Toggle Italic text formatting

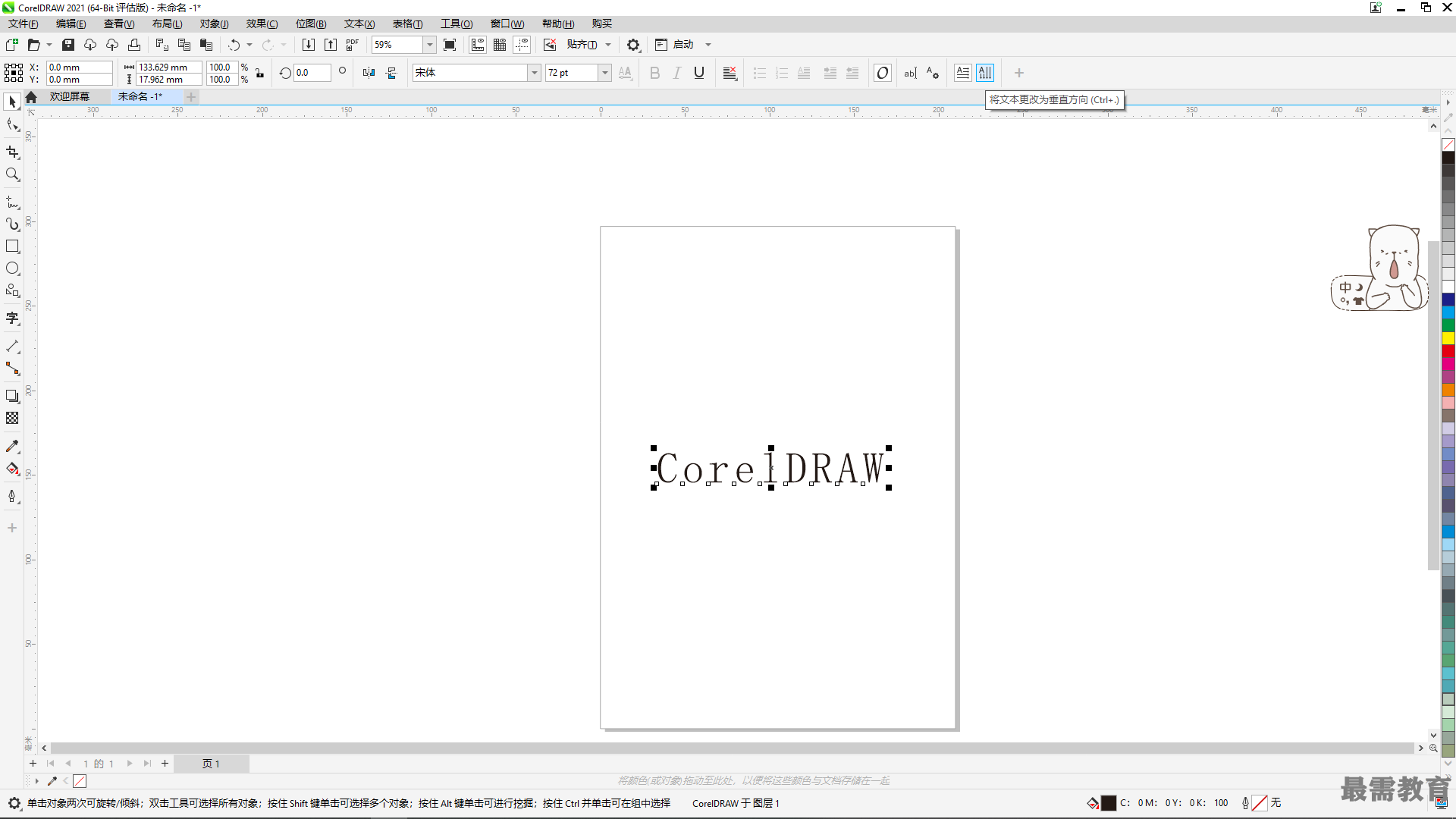[677, 73]
